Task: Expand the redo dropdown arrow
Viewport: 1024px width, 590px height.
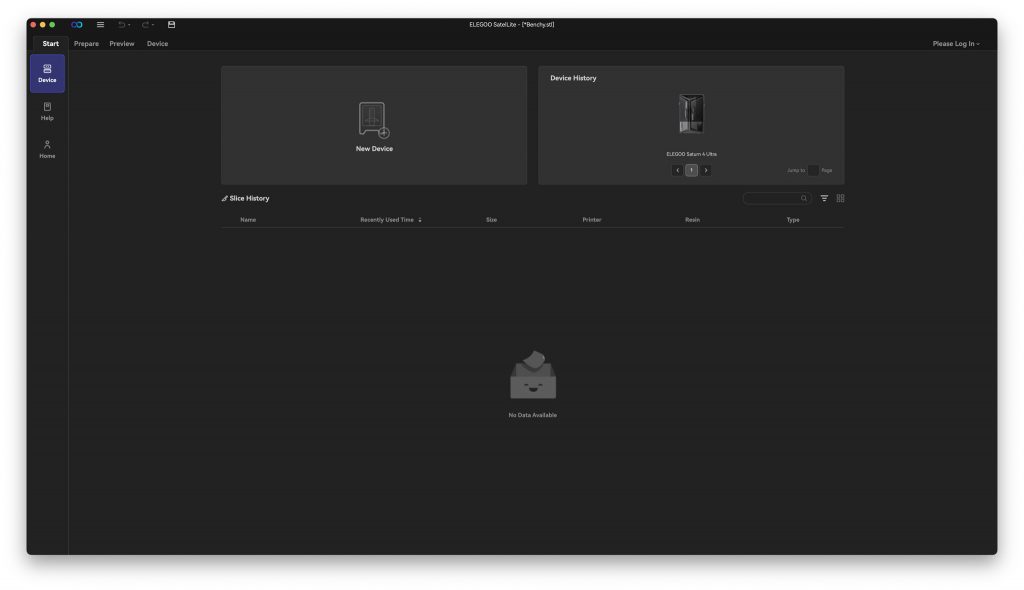Action: click(153, 25)
